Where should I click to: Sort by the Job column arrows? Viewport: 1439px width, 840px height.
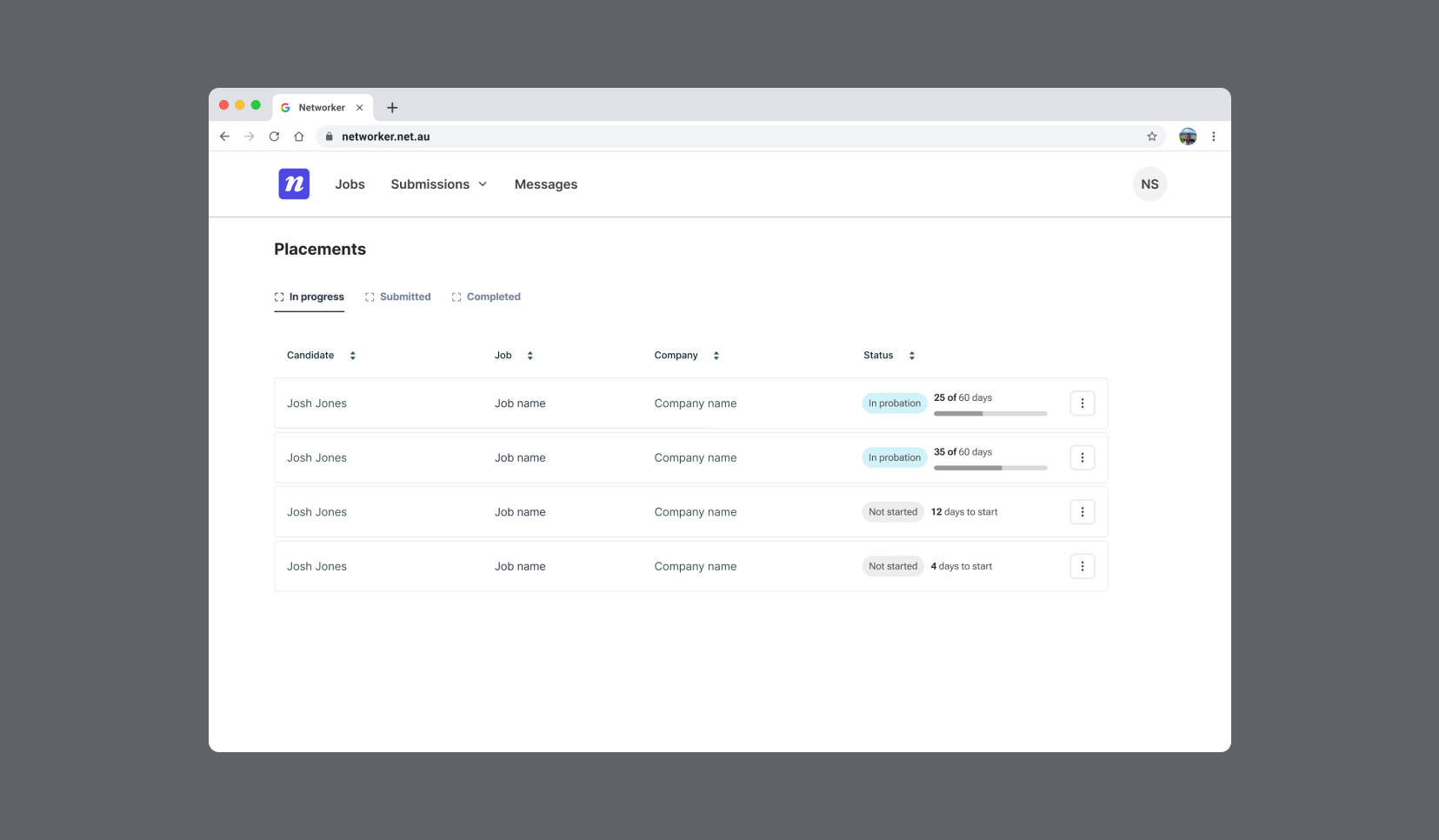[x=530, y=356]
